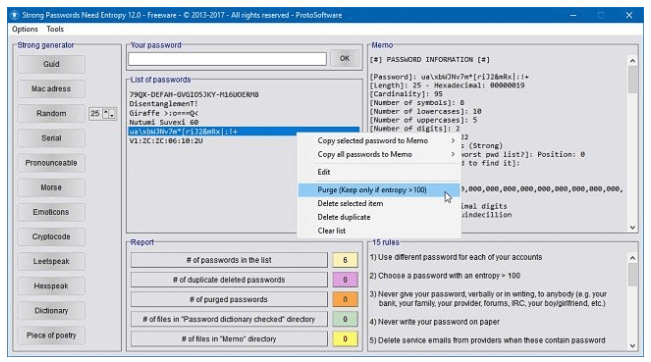651x362 pixels.
Task: Generate a Guid password
Action: point(51,64)
